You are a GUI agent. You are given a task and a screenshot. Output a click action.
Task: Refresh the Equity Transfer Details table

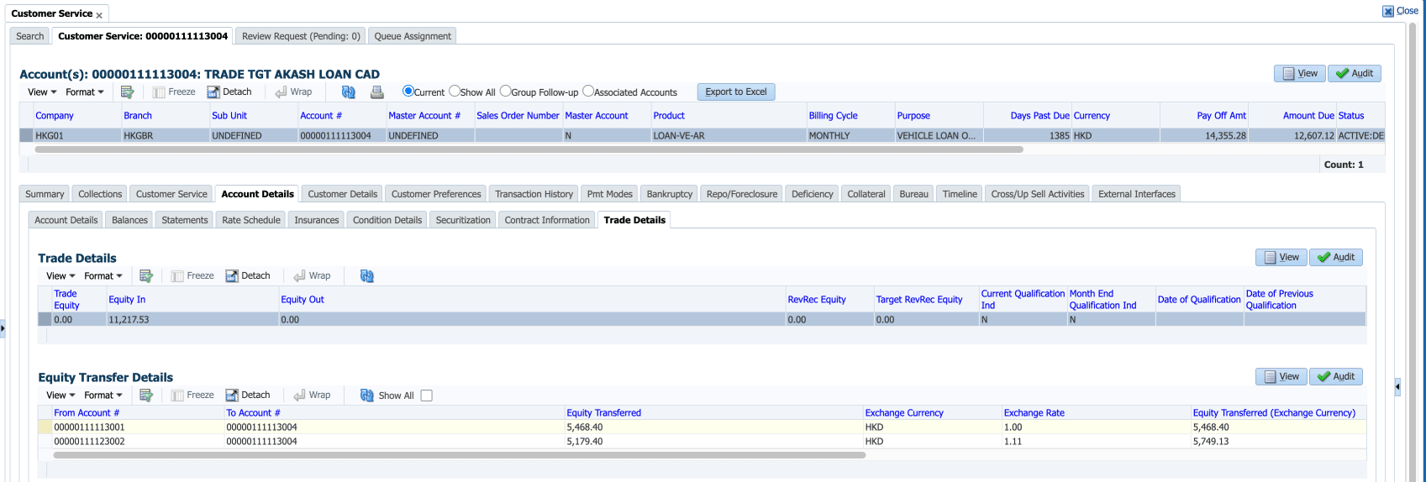click(367, 396)
